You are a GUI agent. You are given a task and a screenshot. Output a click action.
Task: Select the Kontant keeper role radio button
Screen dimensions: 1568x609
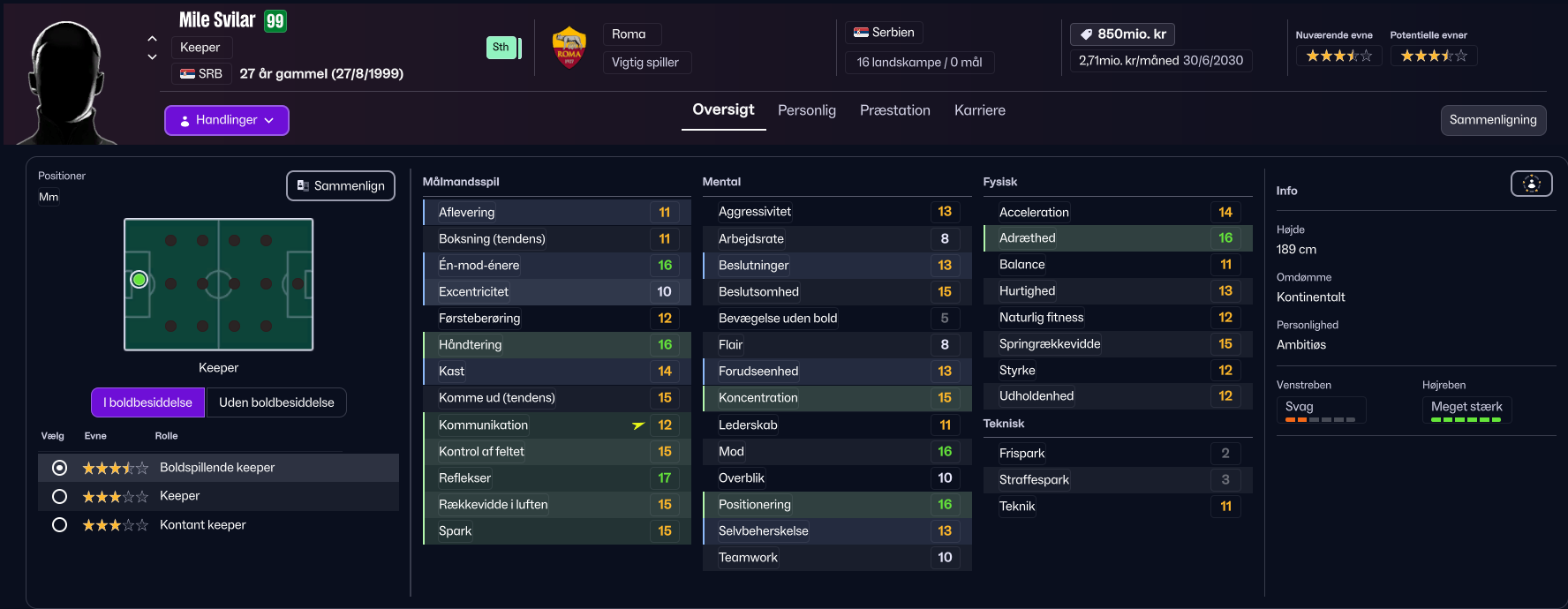[x=59, y=525]
